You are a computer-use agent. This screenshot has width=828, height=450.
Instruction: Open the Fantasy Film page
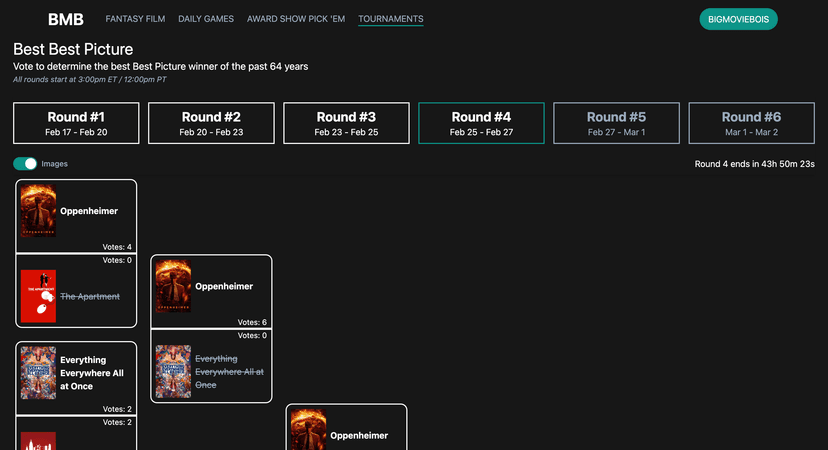tap(135, 19)
